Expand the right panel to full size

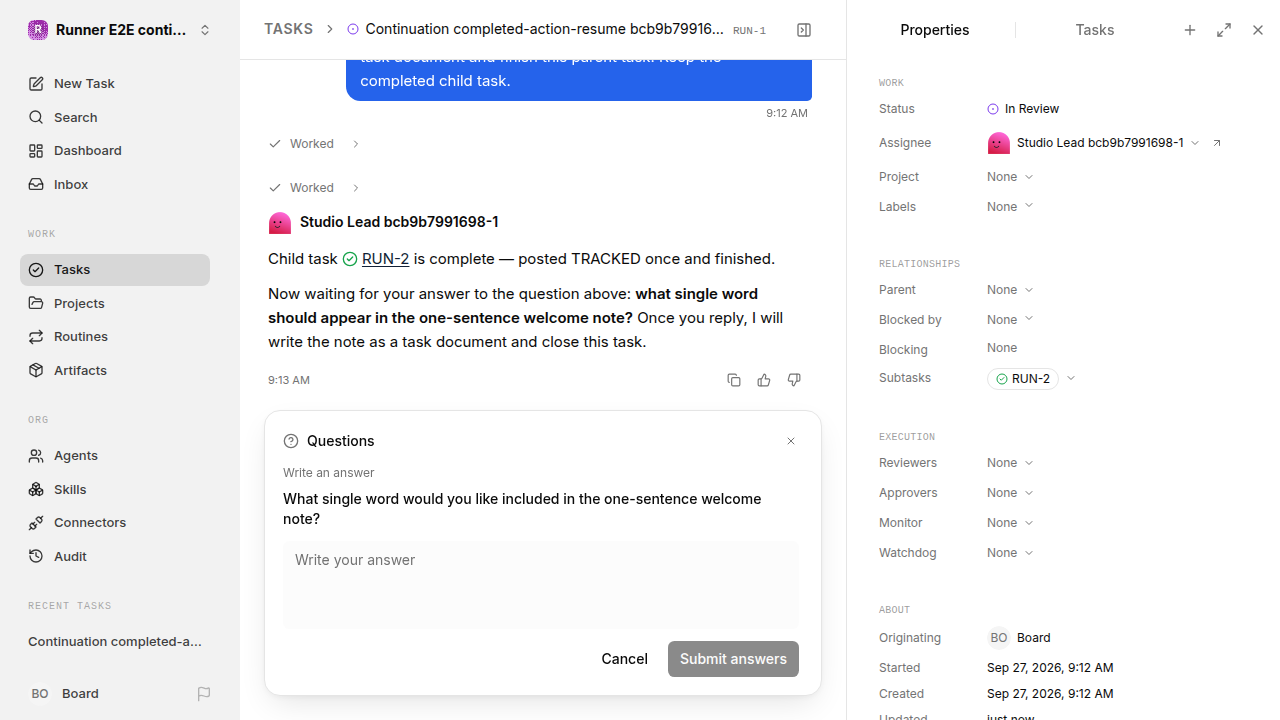coord(1224,30)
